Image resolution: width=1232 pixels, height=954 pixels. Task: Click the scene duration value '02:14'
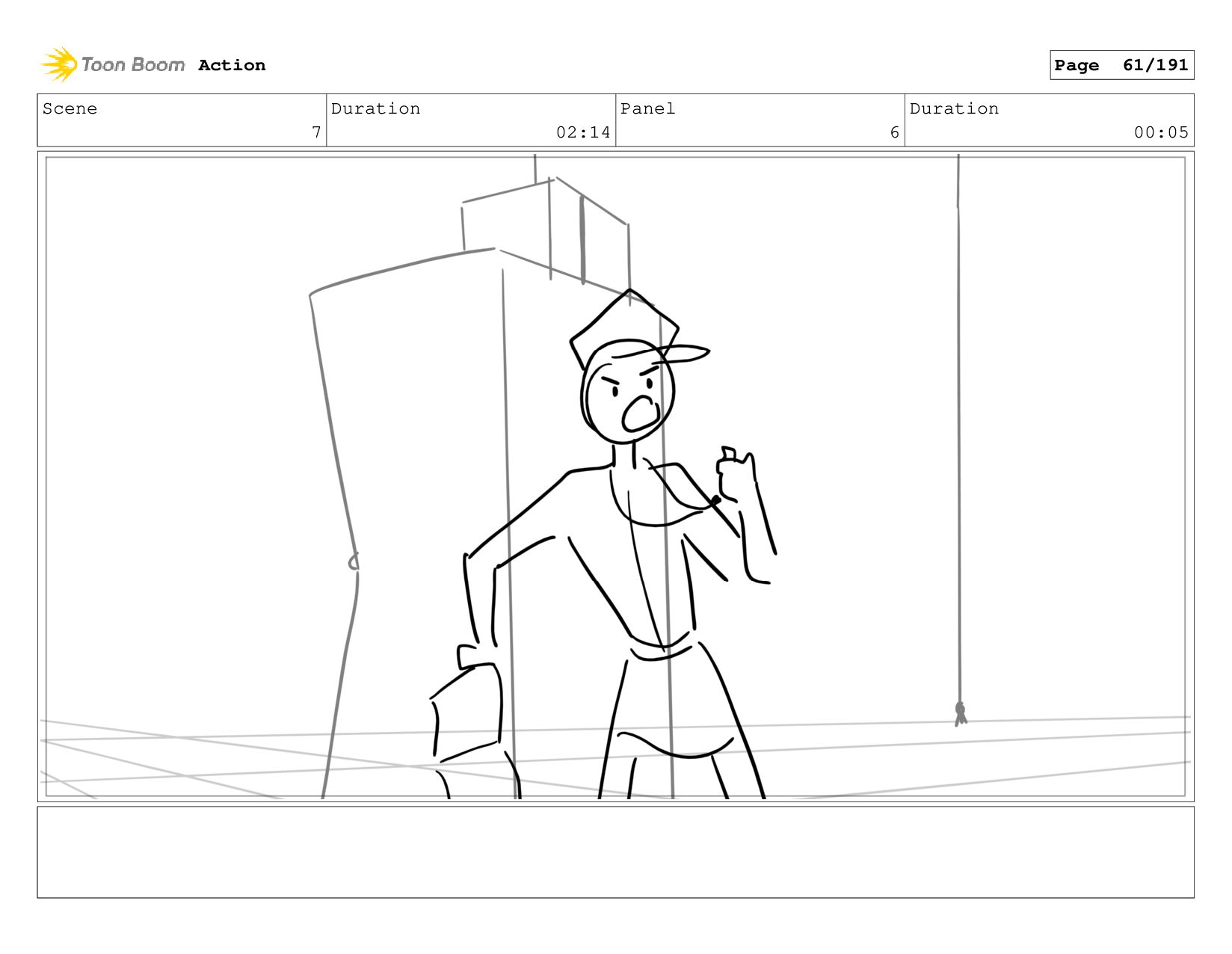[x=583, y=132]
